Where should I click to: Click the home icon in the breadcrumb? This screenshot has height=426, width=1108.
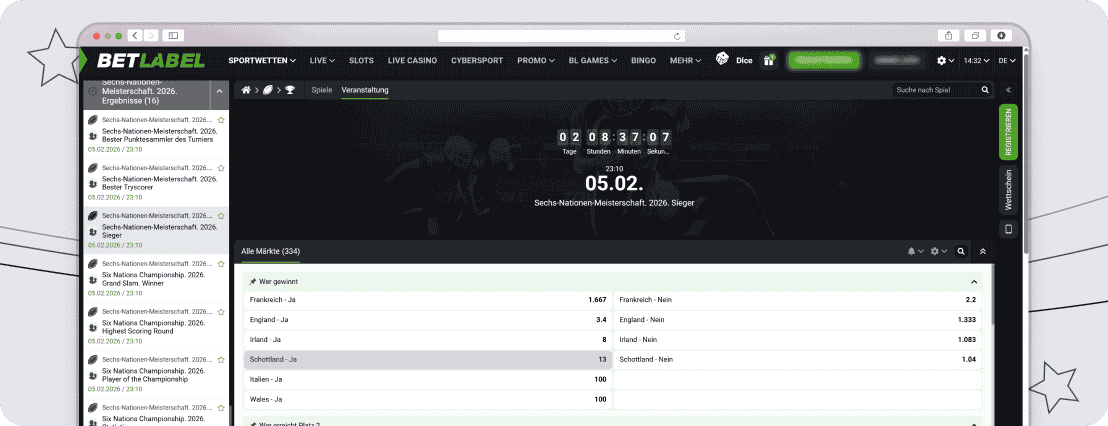pos(246,90)
